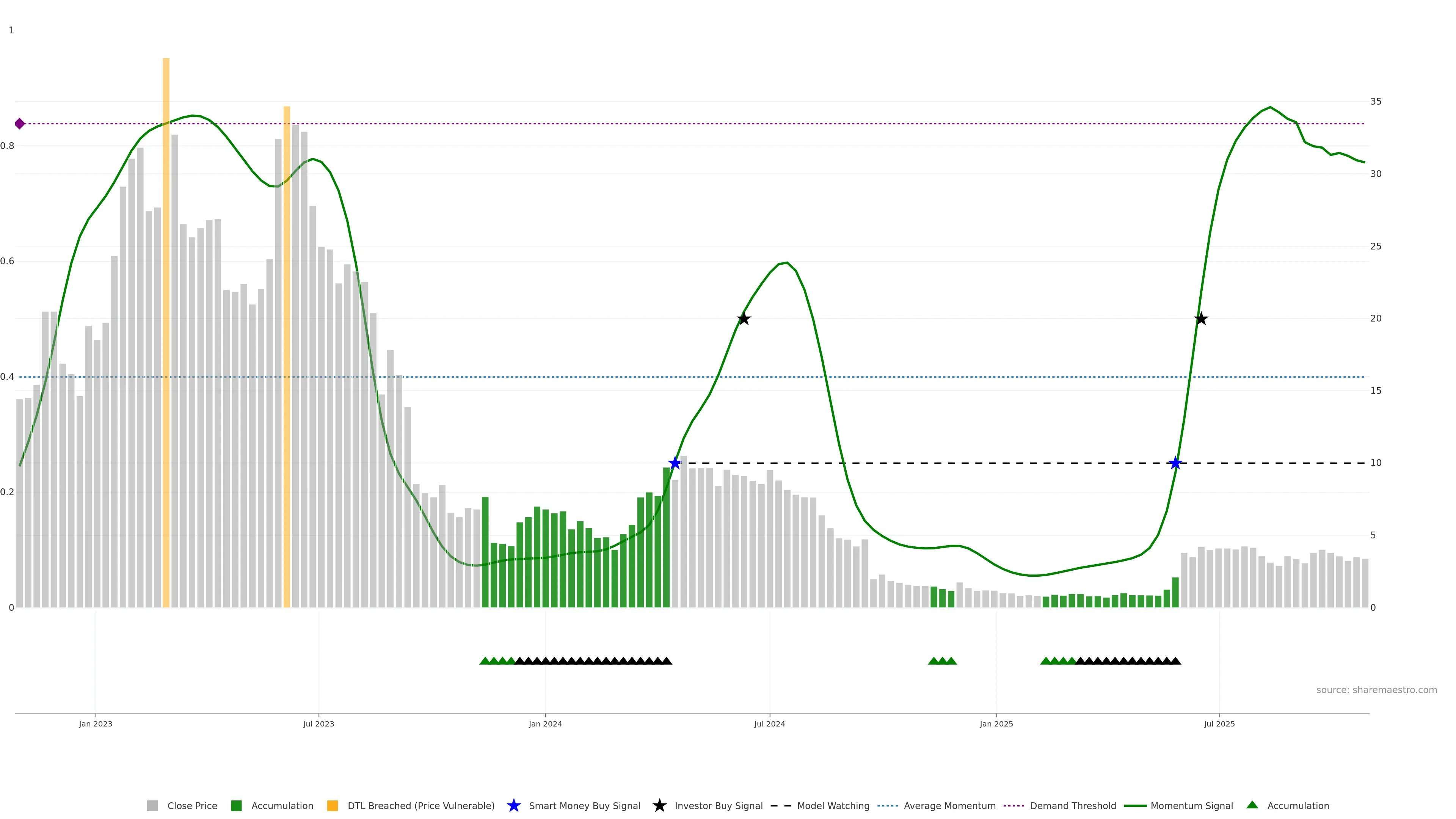Click the Jul 2025 x-axis label
This screenshot has height=819, width=1456.
click(1219, 724)
